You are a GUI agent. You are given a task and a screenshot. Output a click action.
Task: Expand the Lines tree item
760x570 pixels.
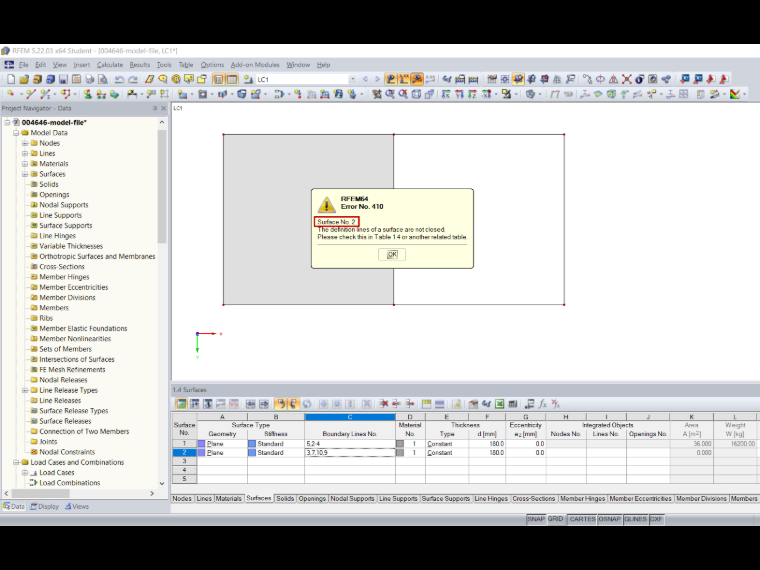25,153
